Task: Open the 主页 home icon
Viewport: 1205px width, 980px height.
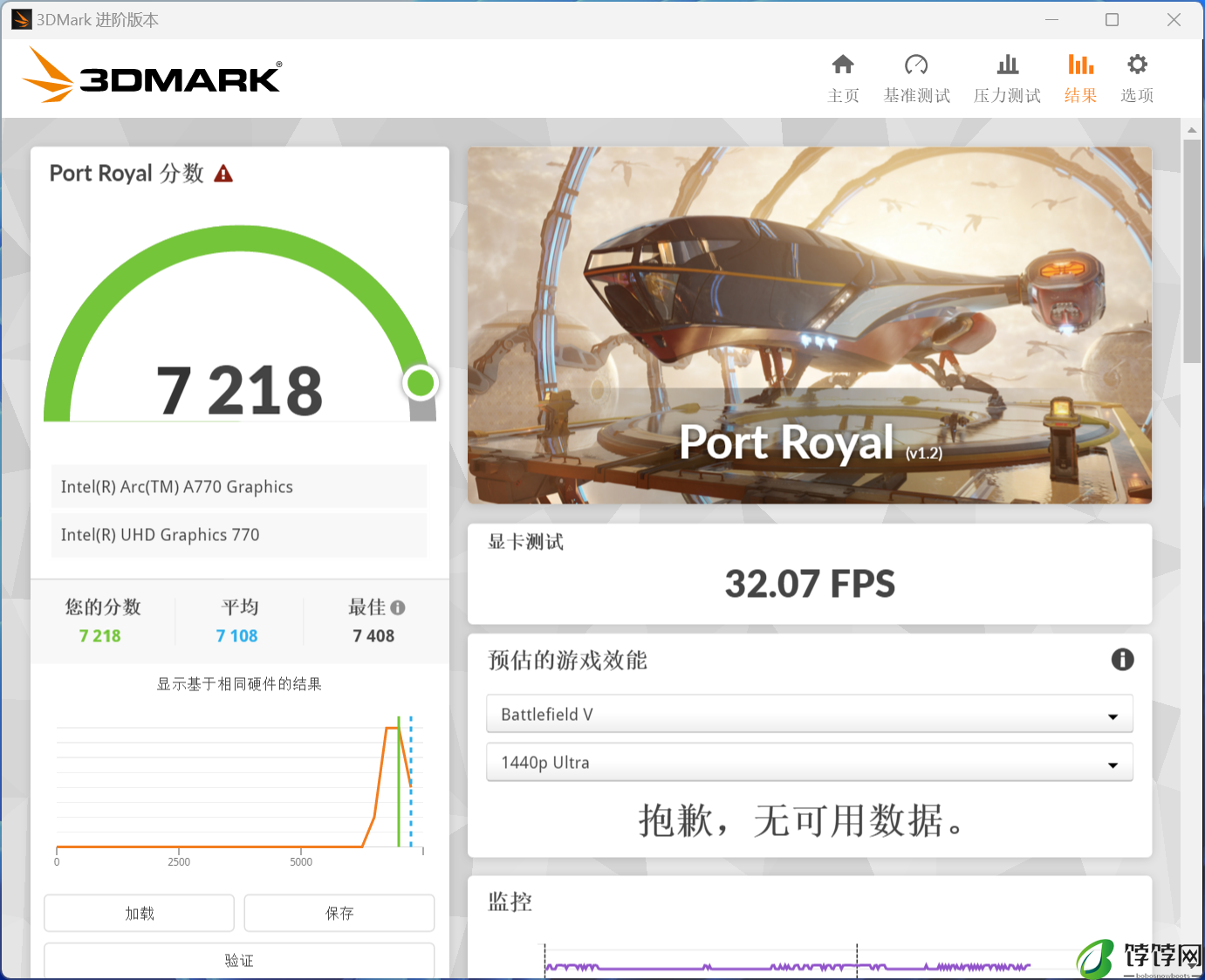Action: pos(843,65)
